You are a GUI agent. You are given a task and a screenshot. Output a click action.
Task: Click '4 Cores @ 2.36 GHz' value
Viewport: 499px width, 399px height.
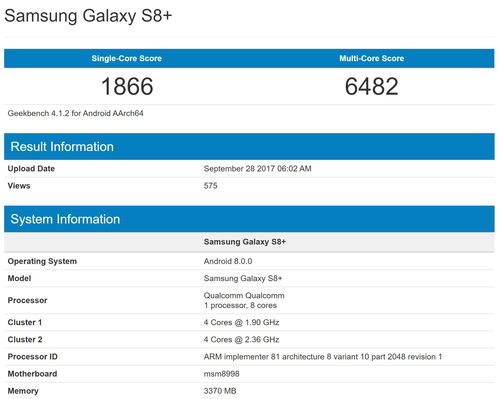coord(241,339)
